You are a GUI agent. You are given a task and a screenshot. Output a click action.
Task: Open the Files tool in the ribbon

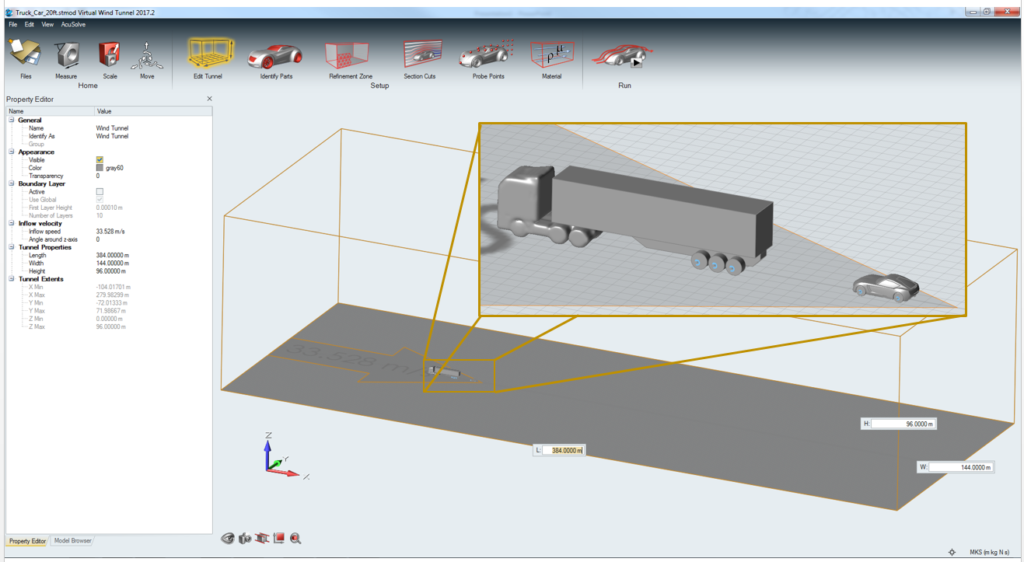(24, 56)
